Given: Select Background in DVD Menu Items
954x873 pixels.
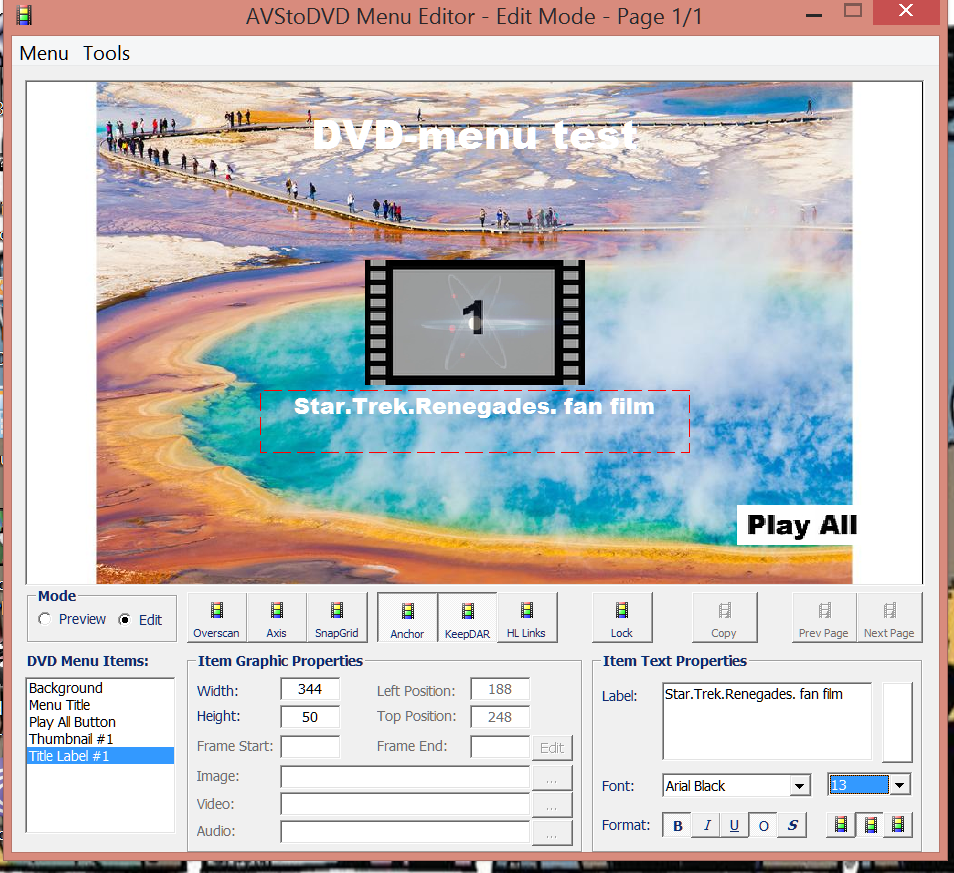Looking at the screenshot, I should tap(100, 688).
